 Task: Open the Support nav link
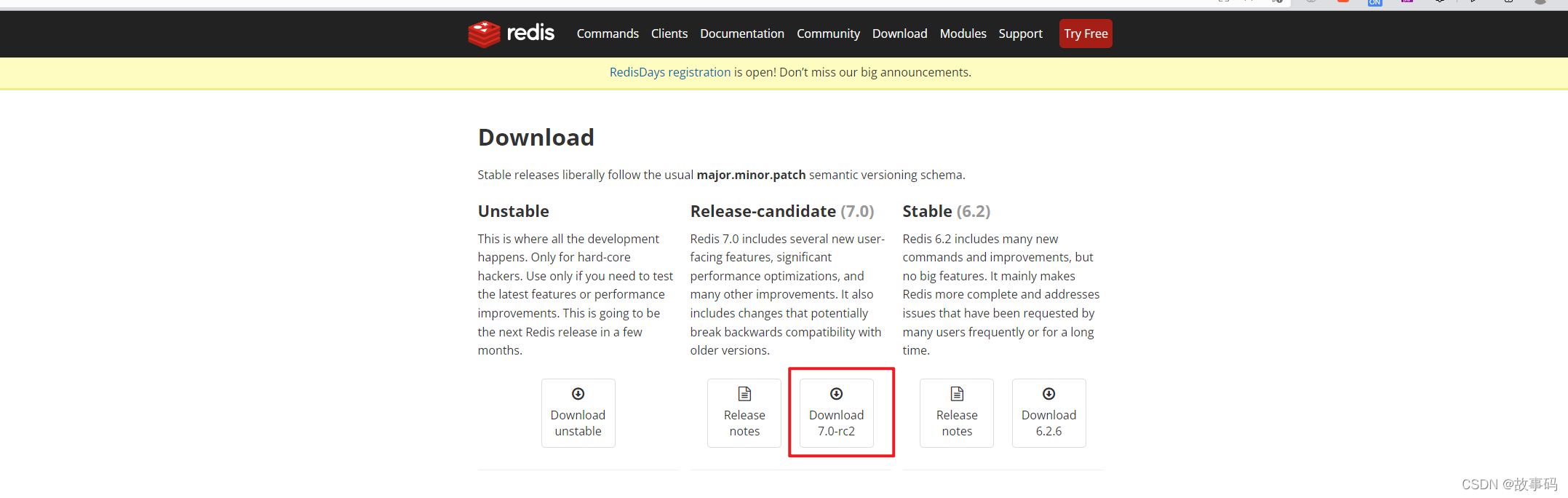[1020, 33]
